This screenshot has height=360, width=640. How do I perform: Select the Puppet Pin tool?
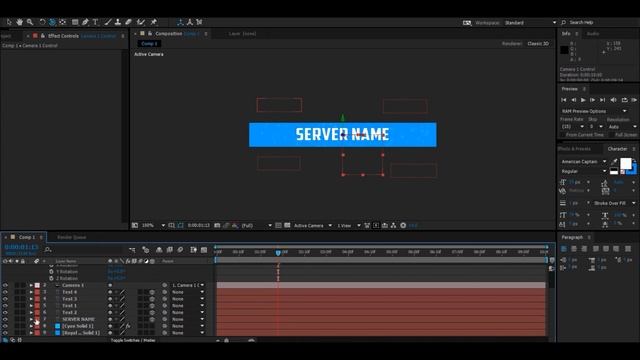click(x=153, y=22)
